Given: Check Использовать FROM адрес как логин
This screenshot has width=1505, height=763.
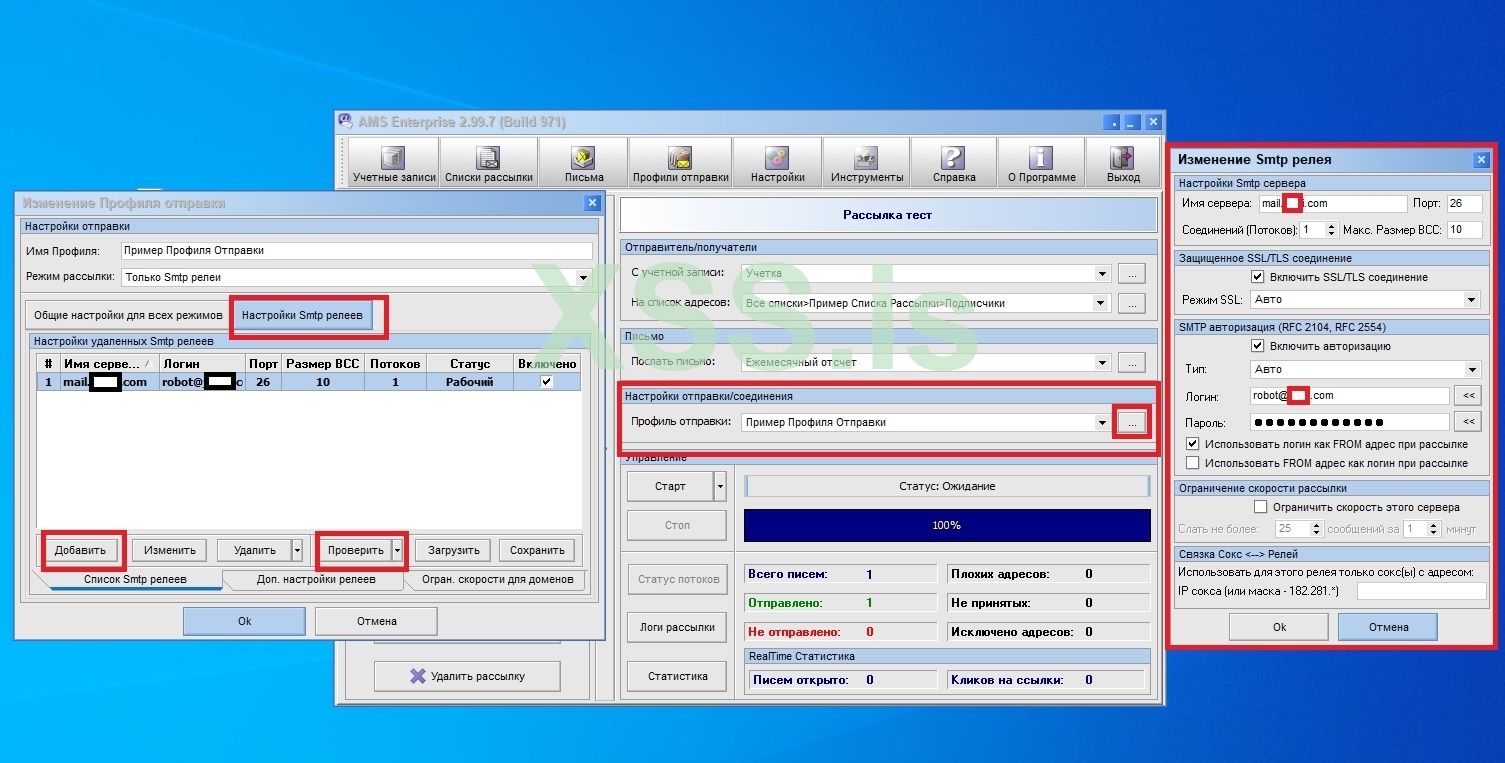Looking at the screenshot, I should click(1192, 463).
